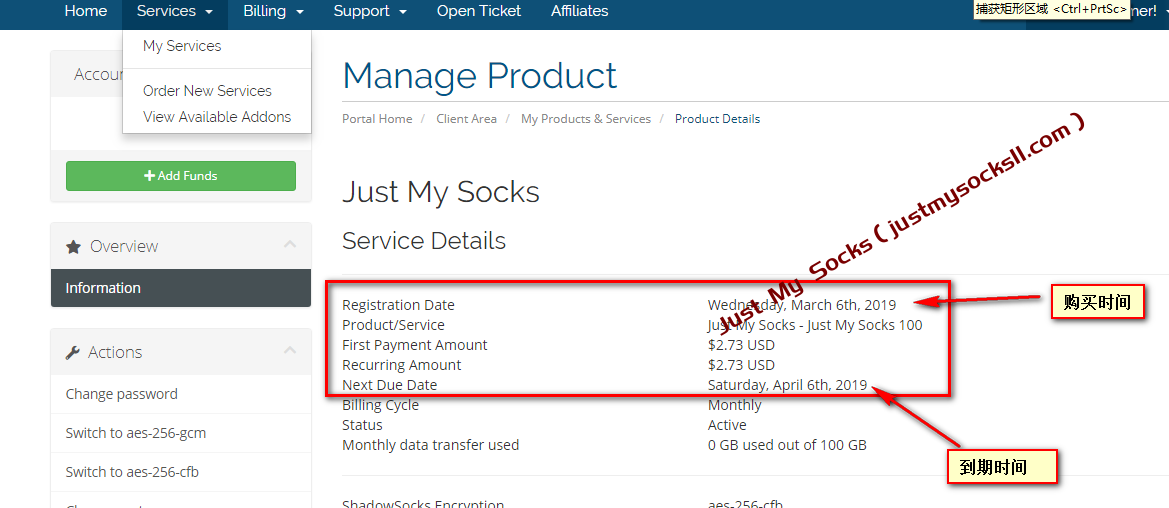The height and width of the screenshot is (508, 1169).
Task: Go to Home in navigation bar
Action: 85,11
